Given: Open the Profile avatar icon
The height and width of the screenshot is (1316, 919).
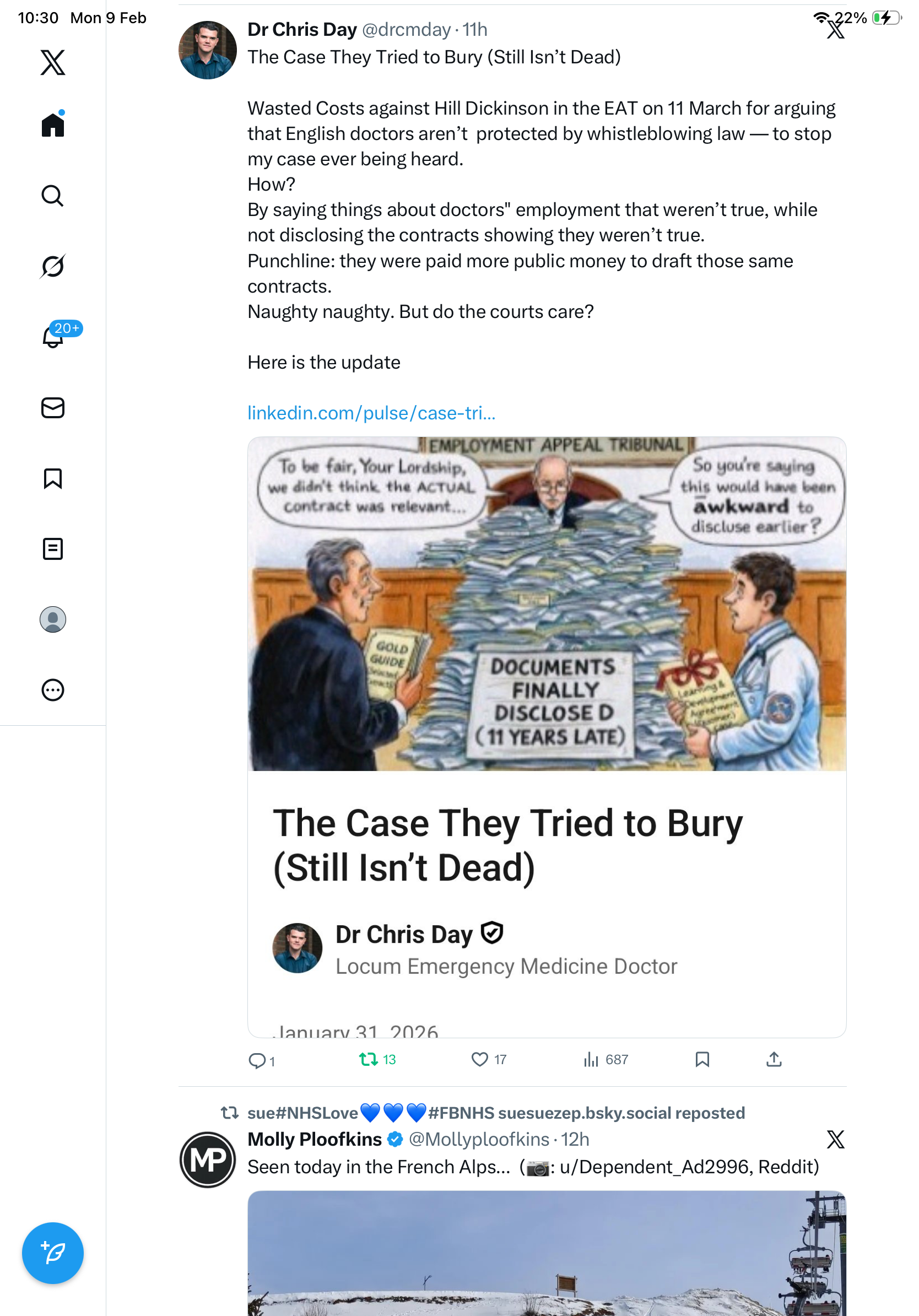Looking at the screenshot, I should [53, 619].
